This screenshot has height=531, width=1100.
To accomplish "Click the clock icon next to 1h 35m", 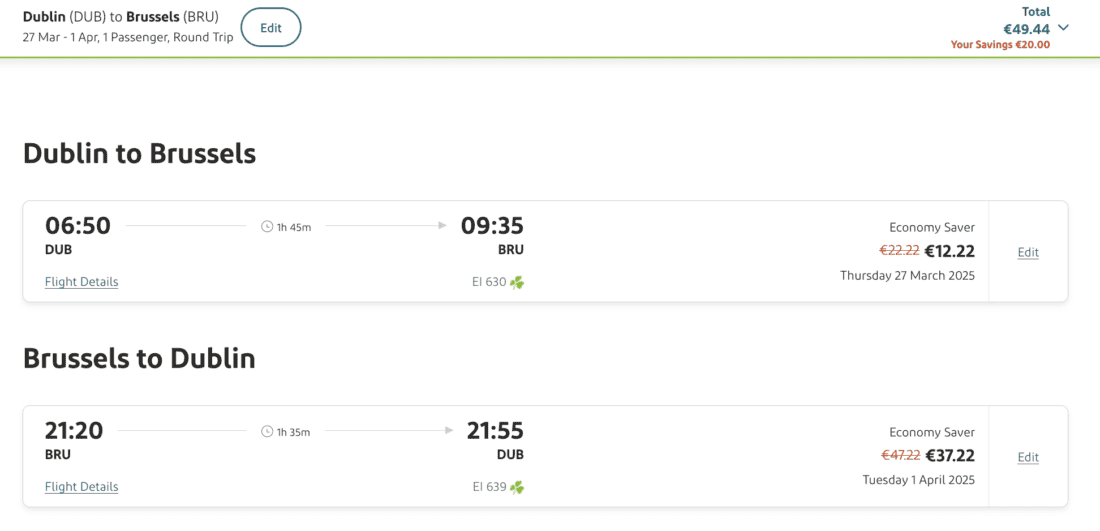I will pyautogui.click(x=267, y=432).
